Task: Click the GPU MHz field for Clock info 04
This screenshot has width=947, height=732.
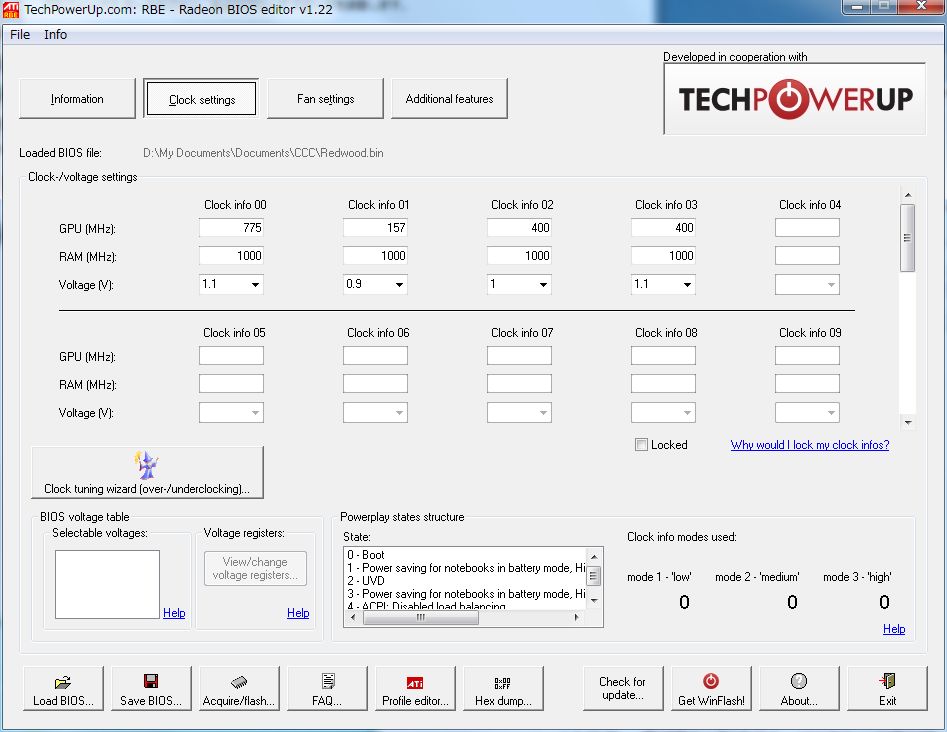Action: tap(807, 228)
